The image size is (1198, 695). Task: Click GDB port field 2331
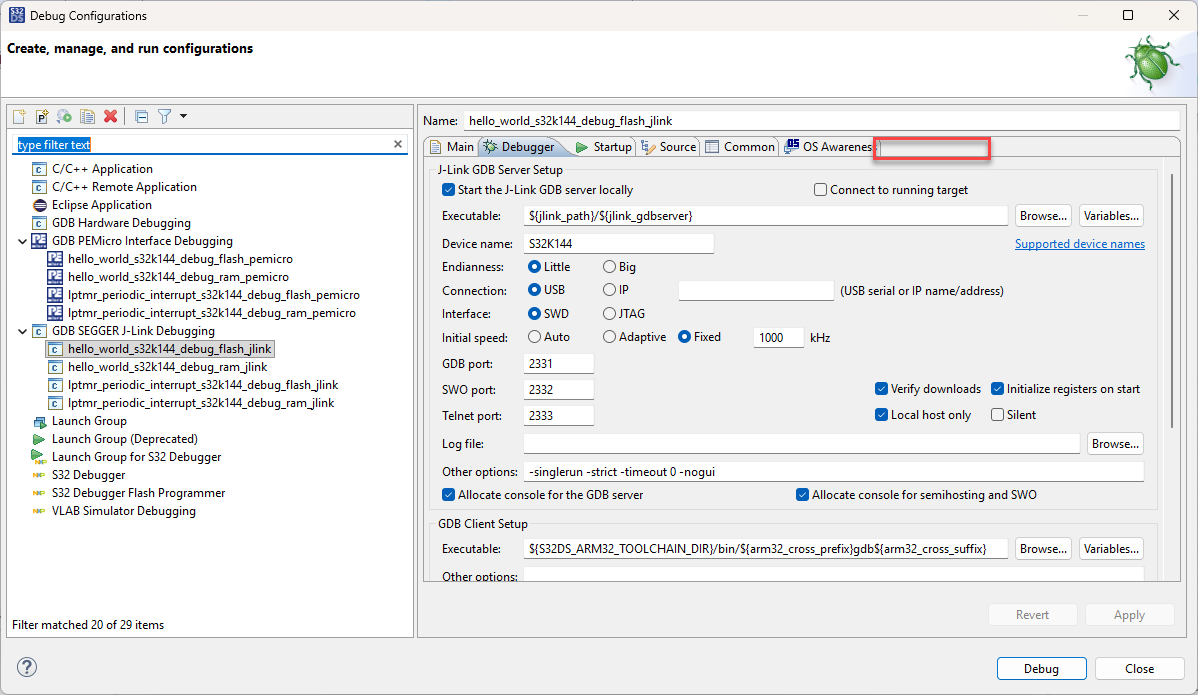[559, 364]
